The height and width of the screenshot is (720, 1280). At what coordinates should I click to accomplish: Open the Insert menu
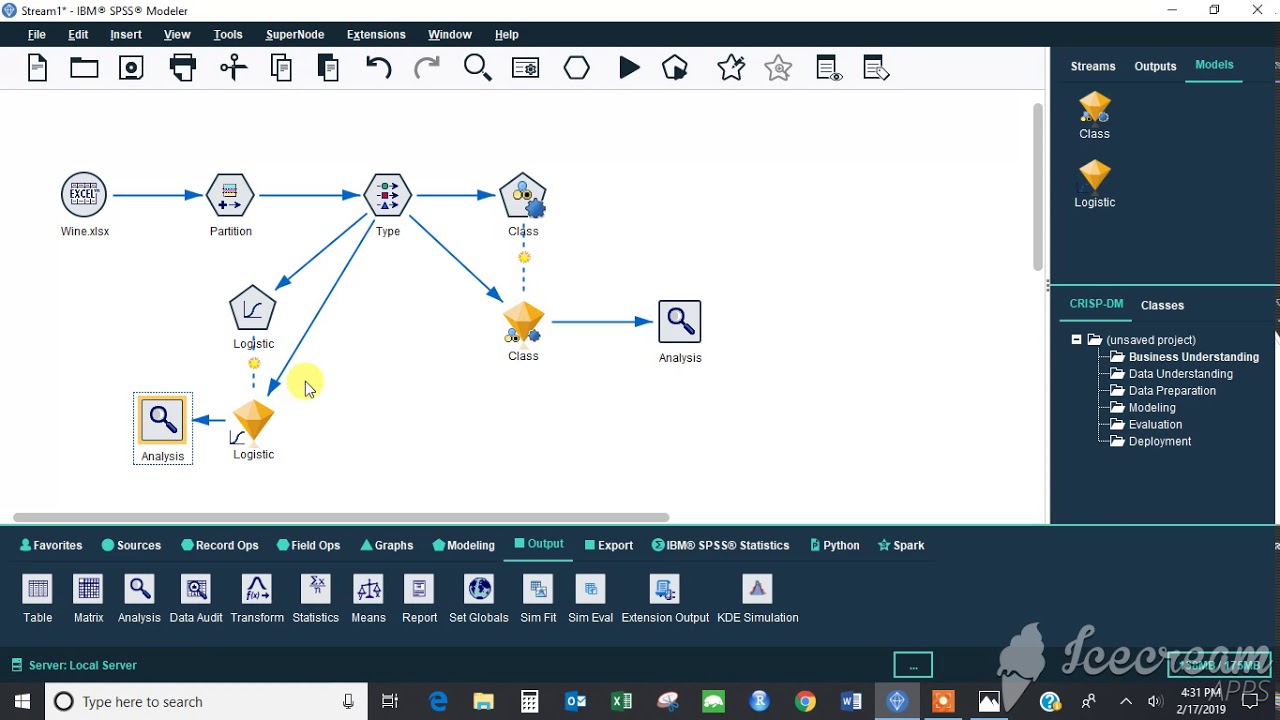126,34
